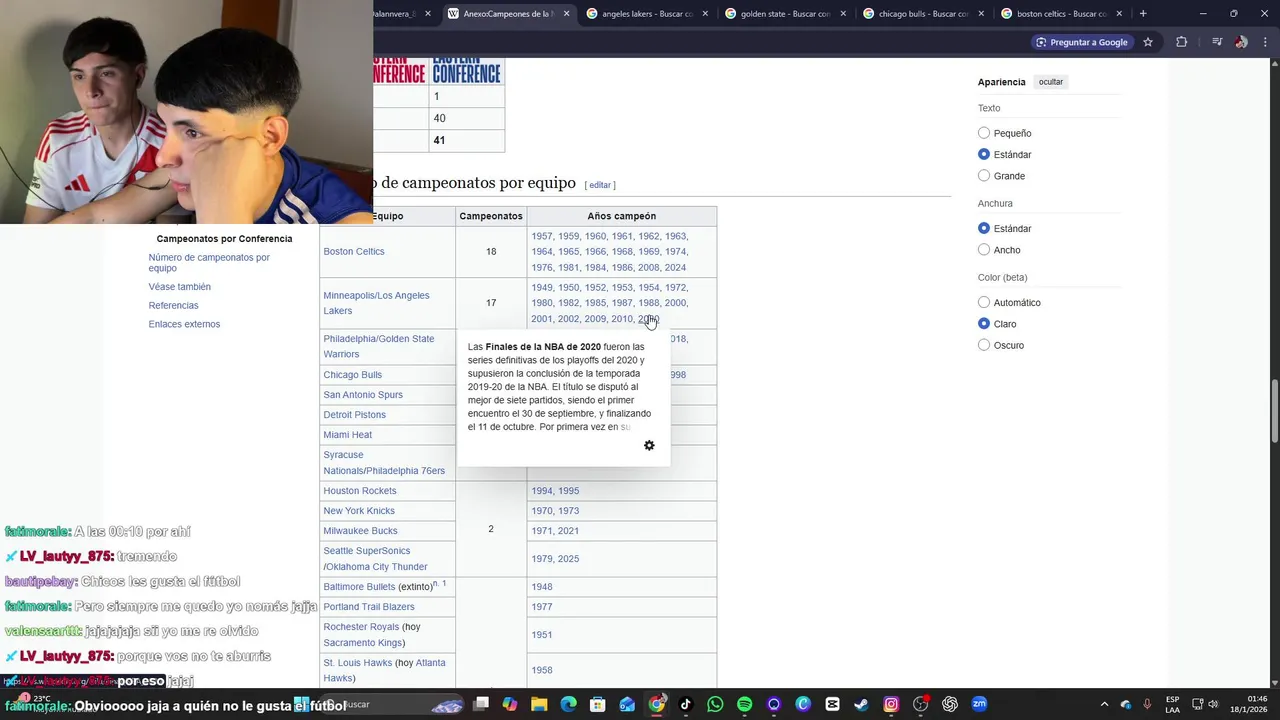Viewport: 1280px width, 720px height.
Task: Select Pequeño text size
Action: pyautogui.click(x=984, y=133)
